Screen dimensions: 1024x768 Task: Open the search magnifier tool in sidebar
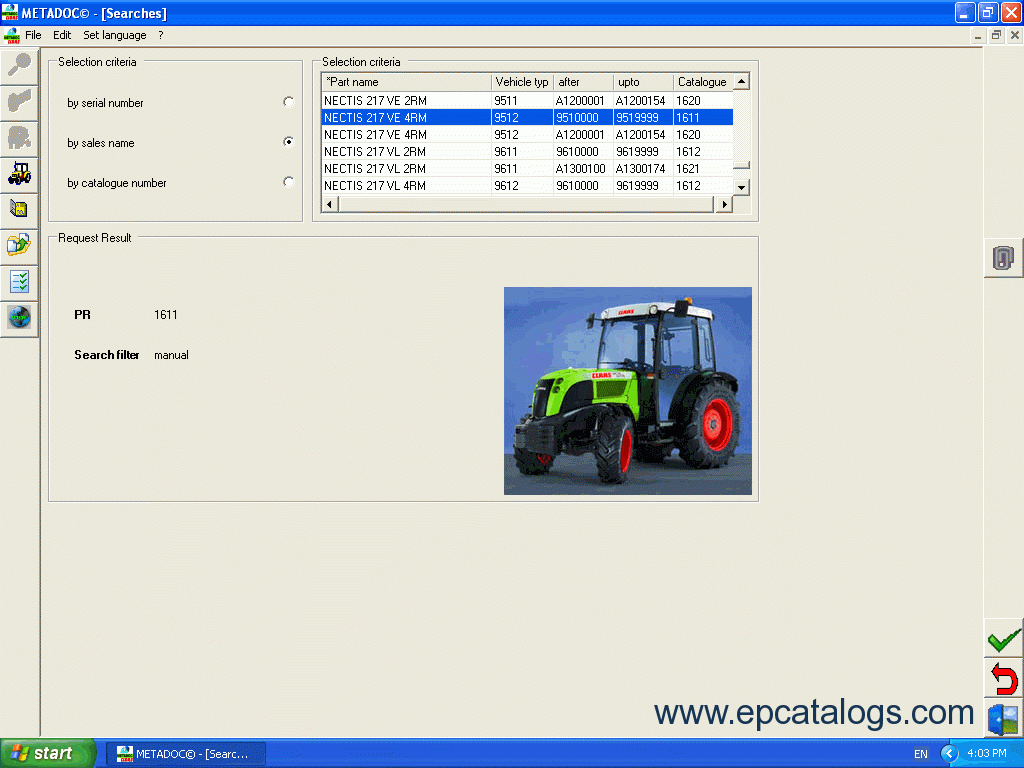(x=19, y=66)
